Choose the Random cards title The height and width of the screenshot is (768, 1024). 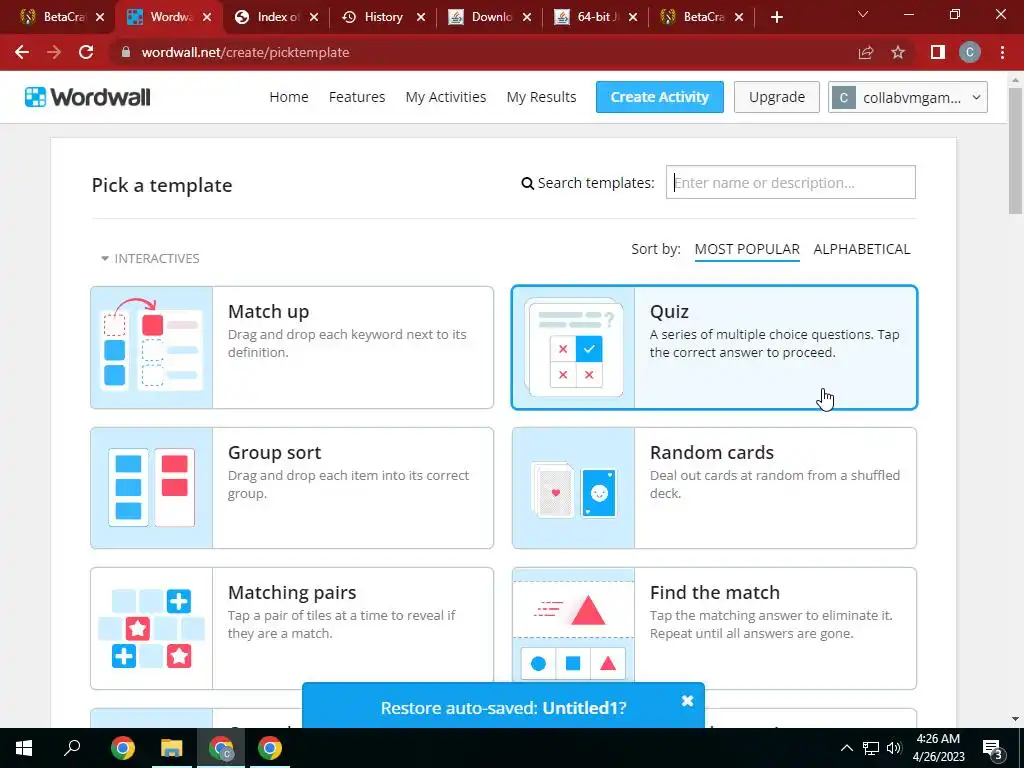point(712,453)
